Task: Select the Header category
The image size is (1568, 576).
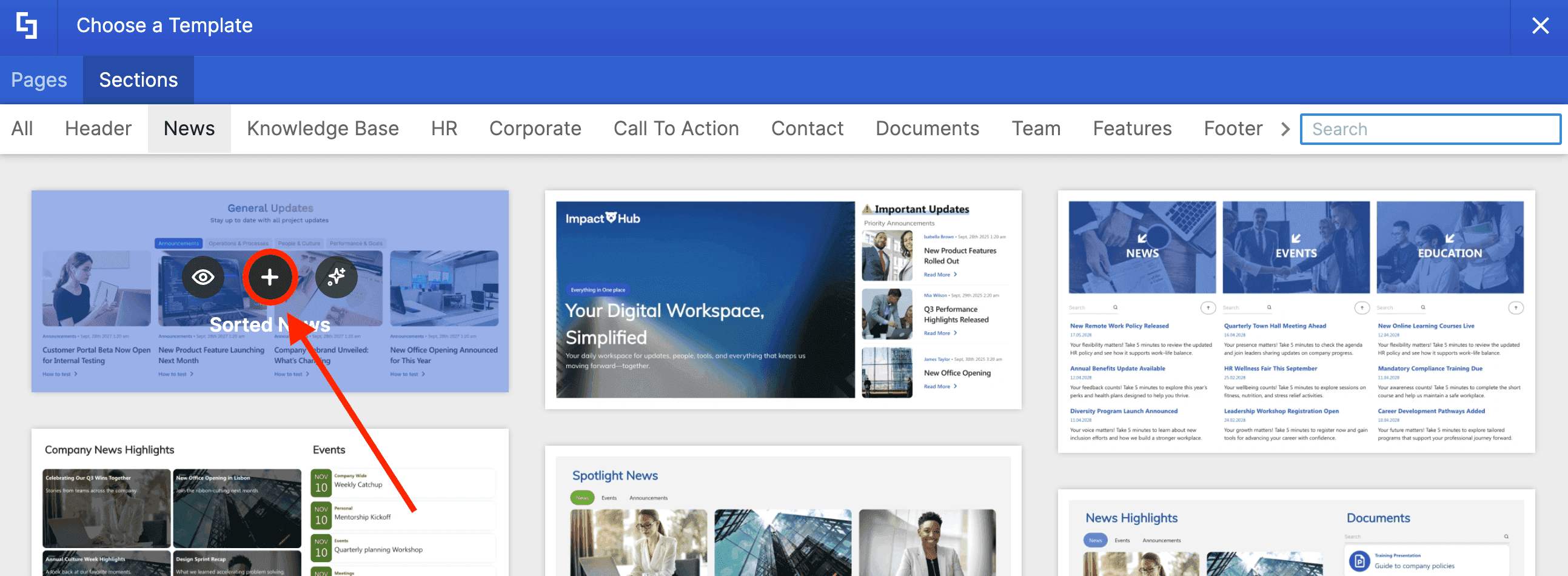Action: tap(98, 129)
